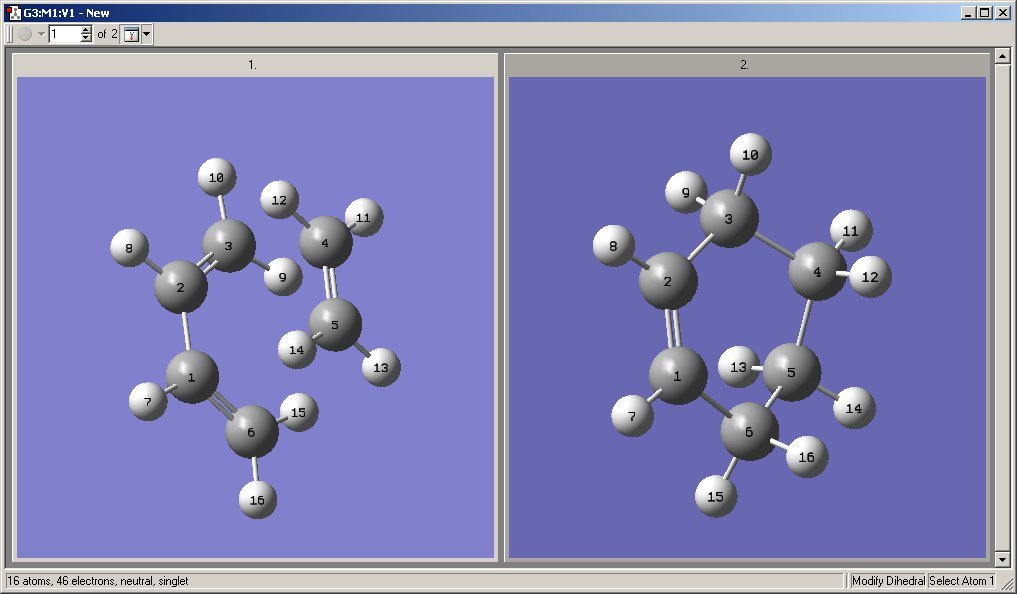The image size is (1017, 594).
Task: Select hydrogen atom 12 in frame 1
Action: click(x=280, y=200)
